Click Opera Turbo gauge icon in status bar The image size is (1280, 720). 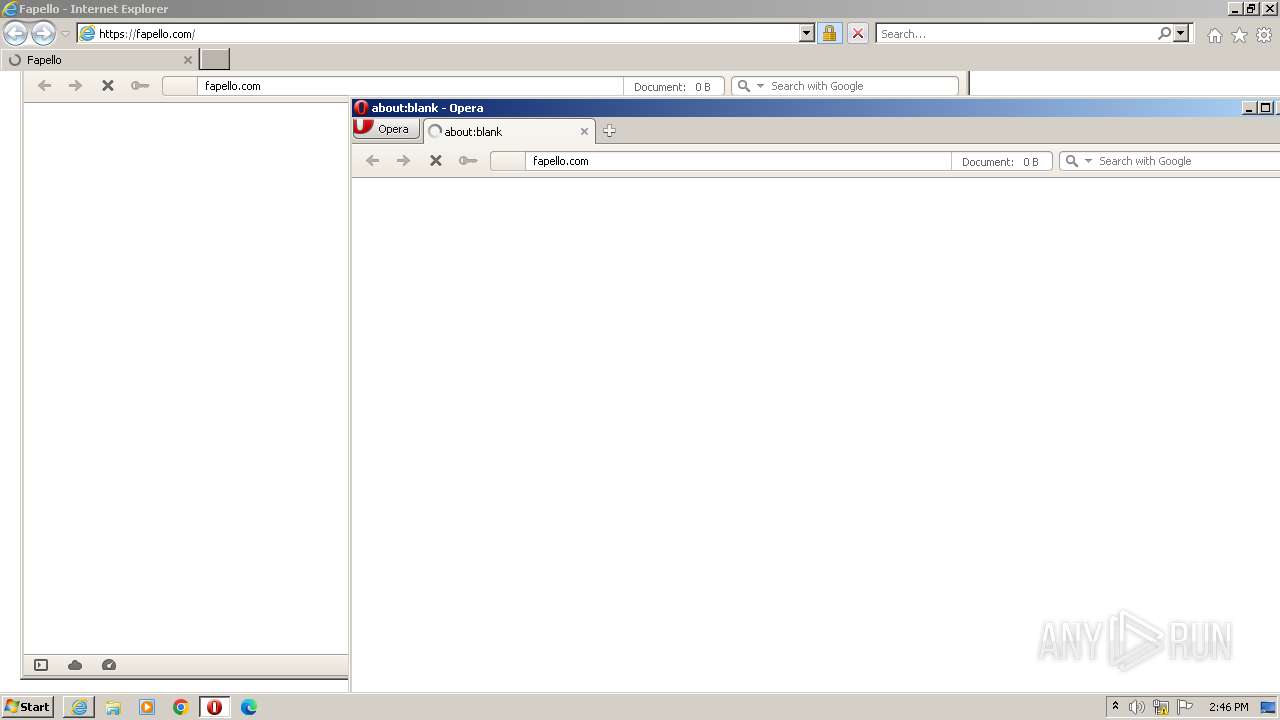click(109, 665)
